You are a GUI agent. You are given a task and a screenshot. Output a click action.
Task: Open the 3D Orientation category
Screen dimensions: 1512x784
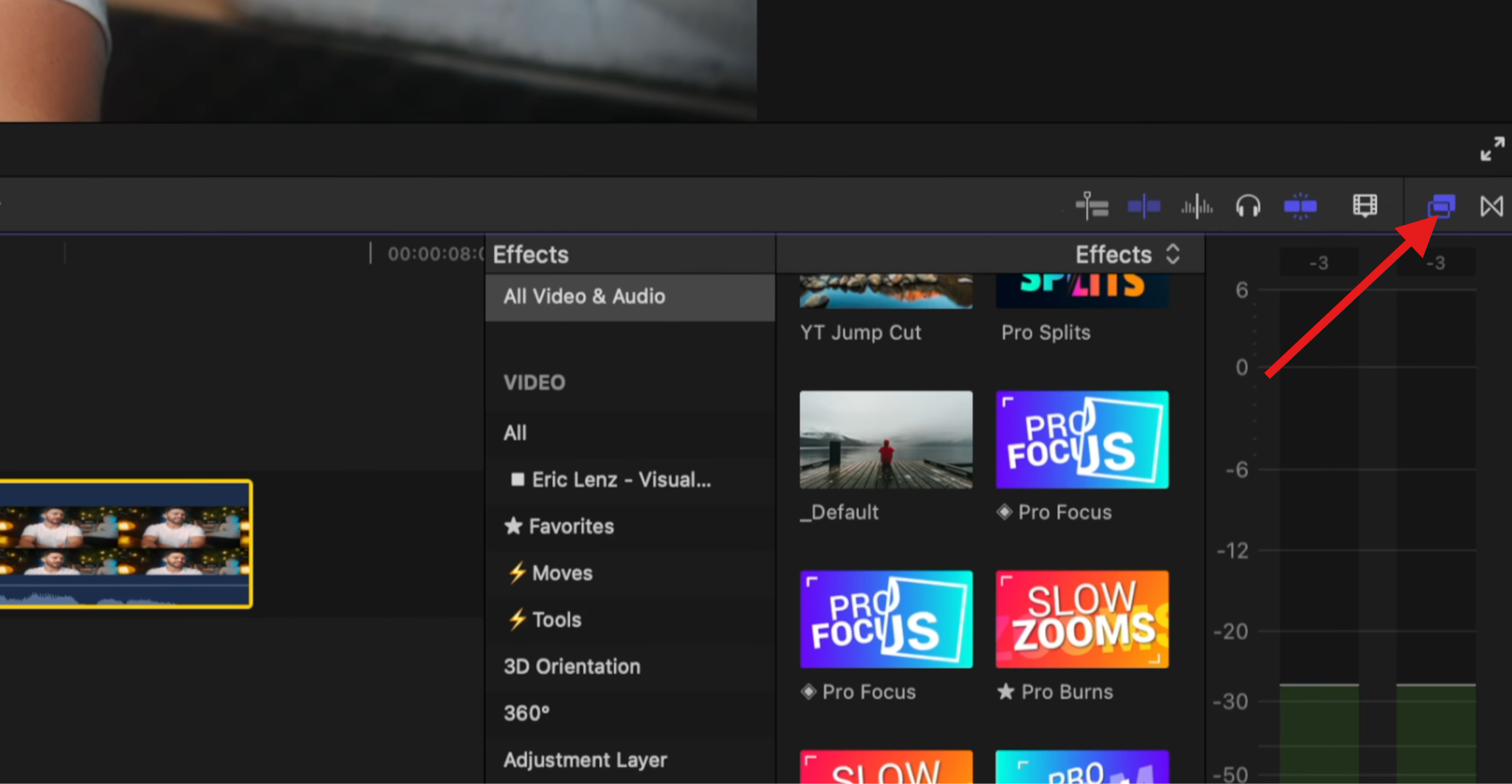click(571, 666)
